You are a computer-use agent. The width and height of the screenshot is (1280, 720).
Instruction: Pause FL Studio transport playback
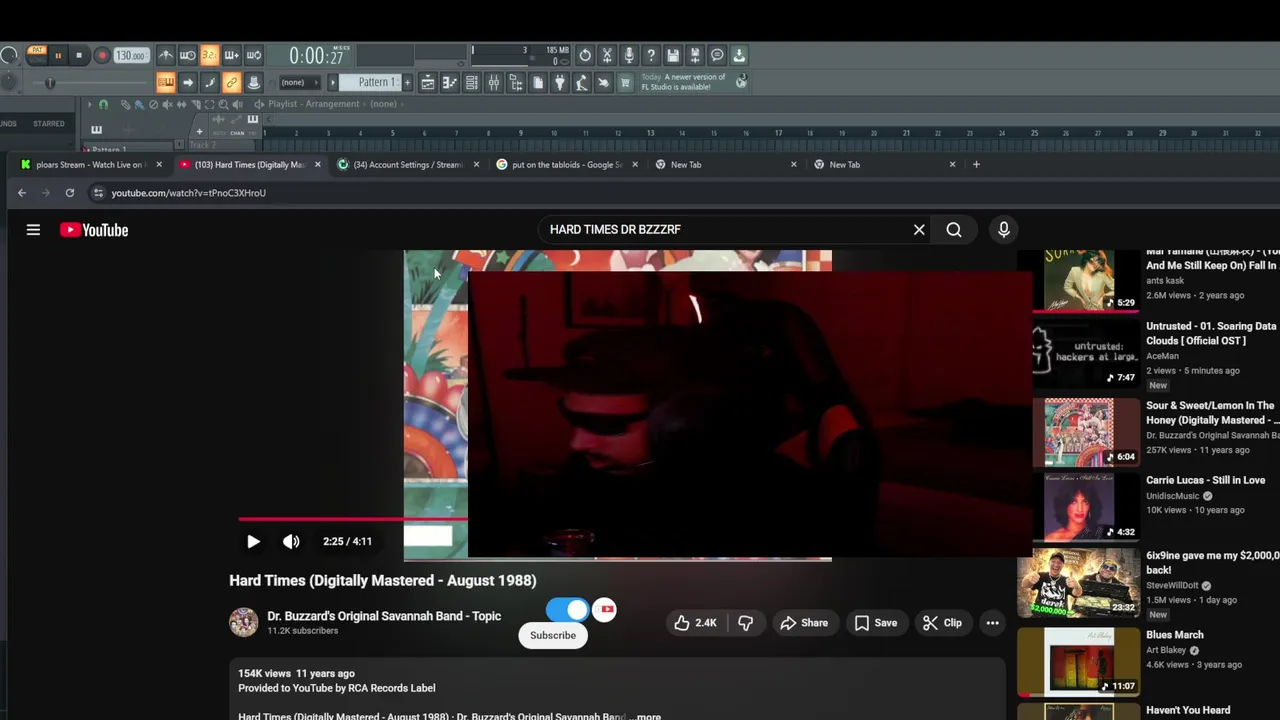coord(58,56)
